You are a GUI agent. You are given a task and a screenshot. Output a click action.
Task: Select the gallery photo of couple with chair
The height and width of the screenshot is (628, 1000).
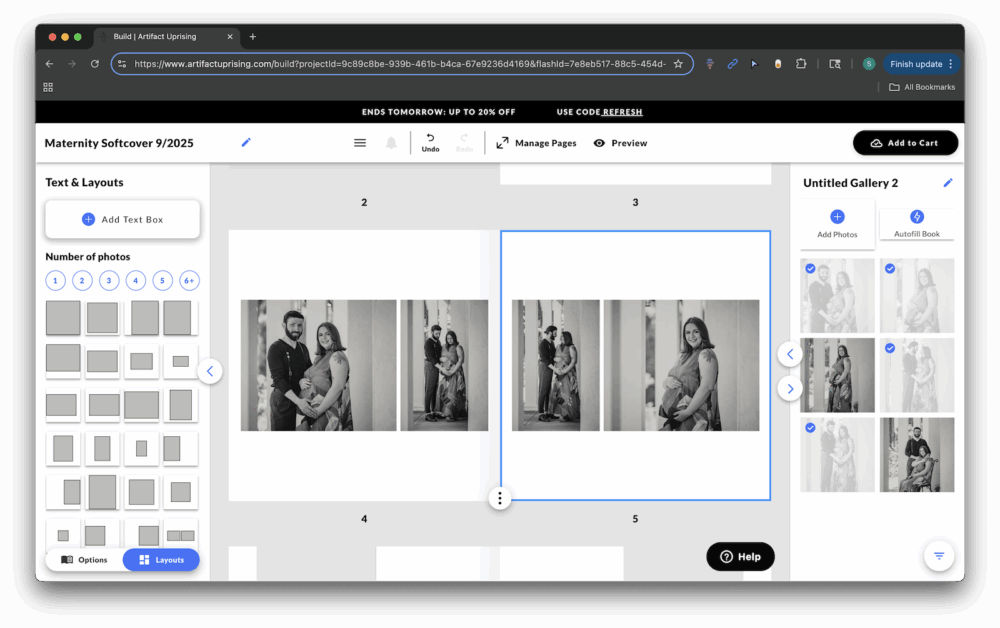coord(917,455)
